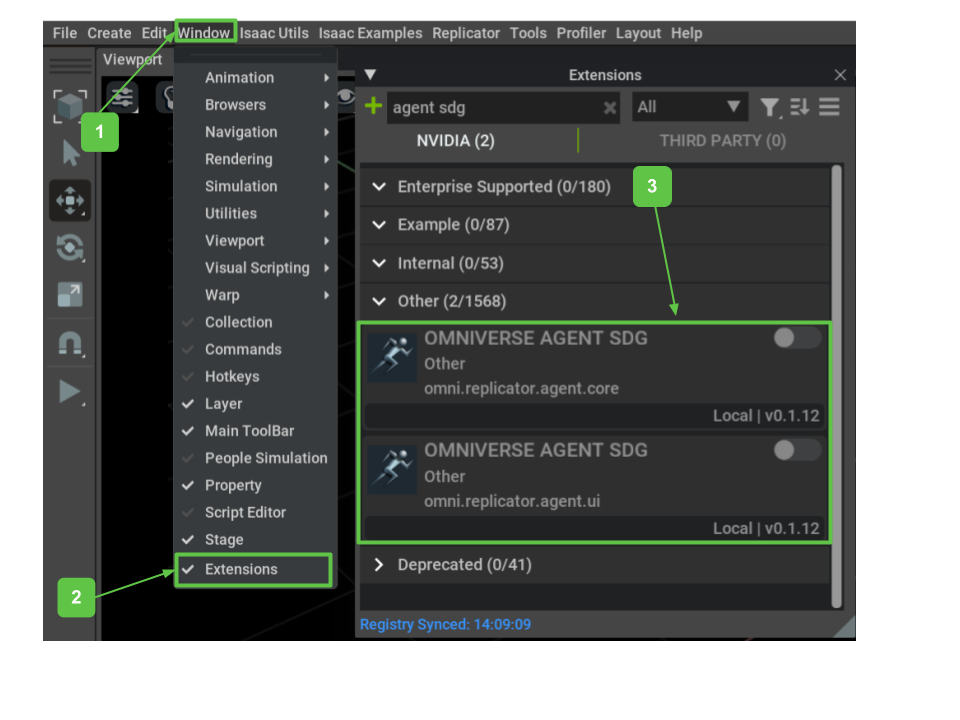Switch to the NVIDIA (2) tab
The image size is (960, 720).
point(456,141)
